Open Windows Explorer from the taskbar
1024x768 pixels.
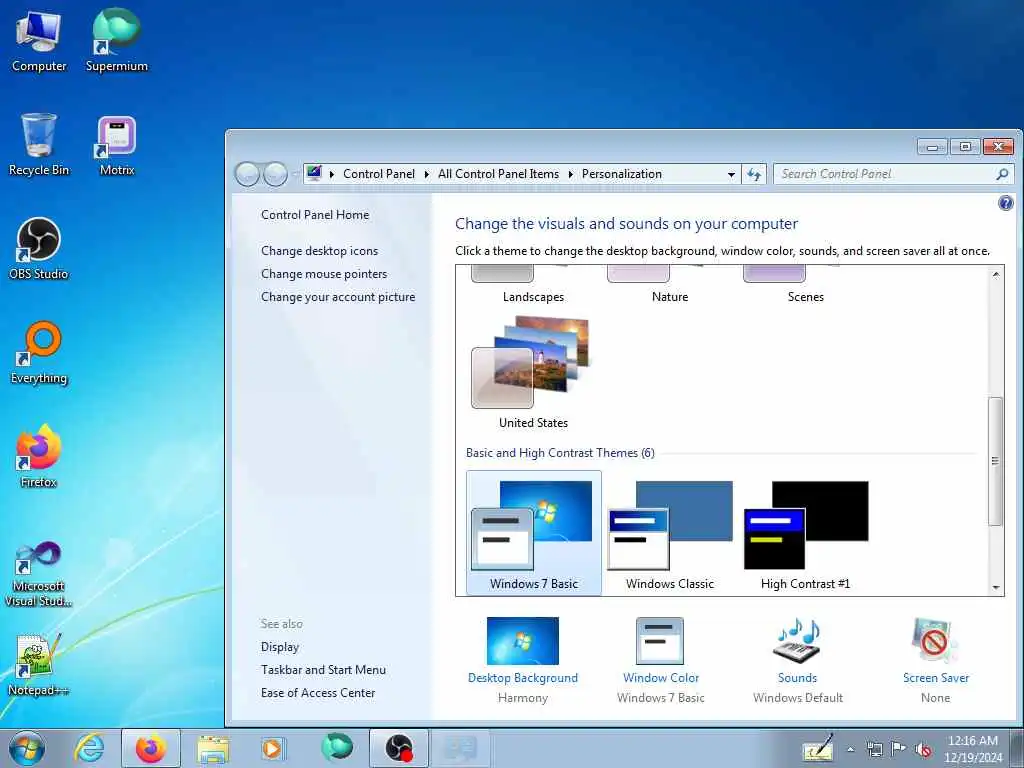click(x=213, y=748)
